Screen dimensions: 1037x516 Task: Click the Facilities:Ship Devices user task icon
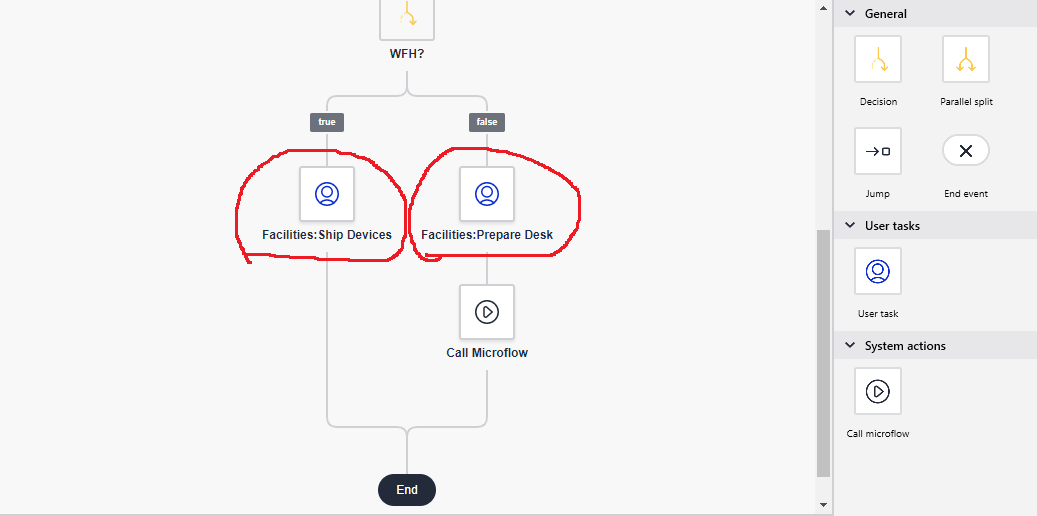click(327, 194)
